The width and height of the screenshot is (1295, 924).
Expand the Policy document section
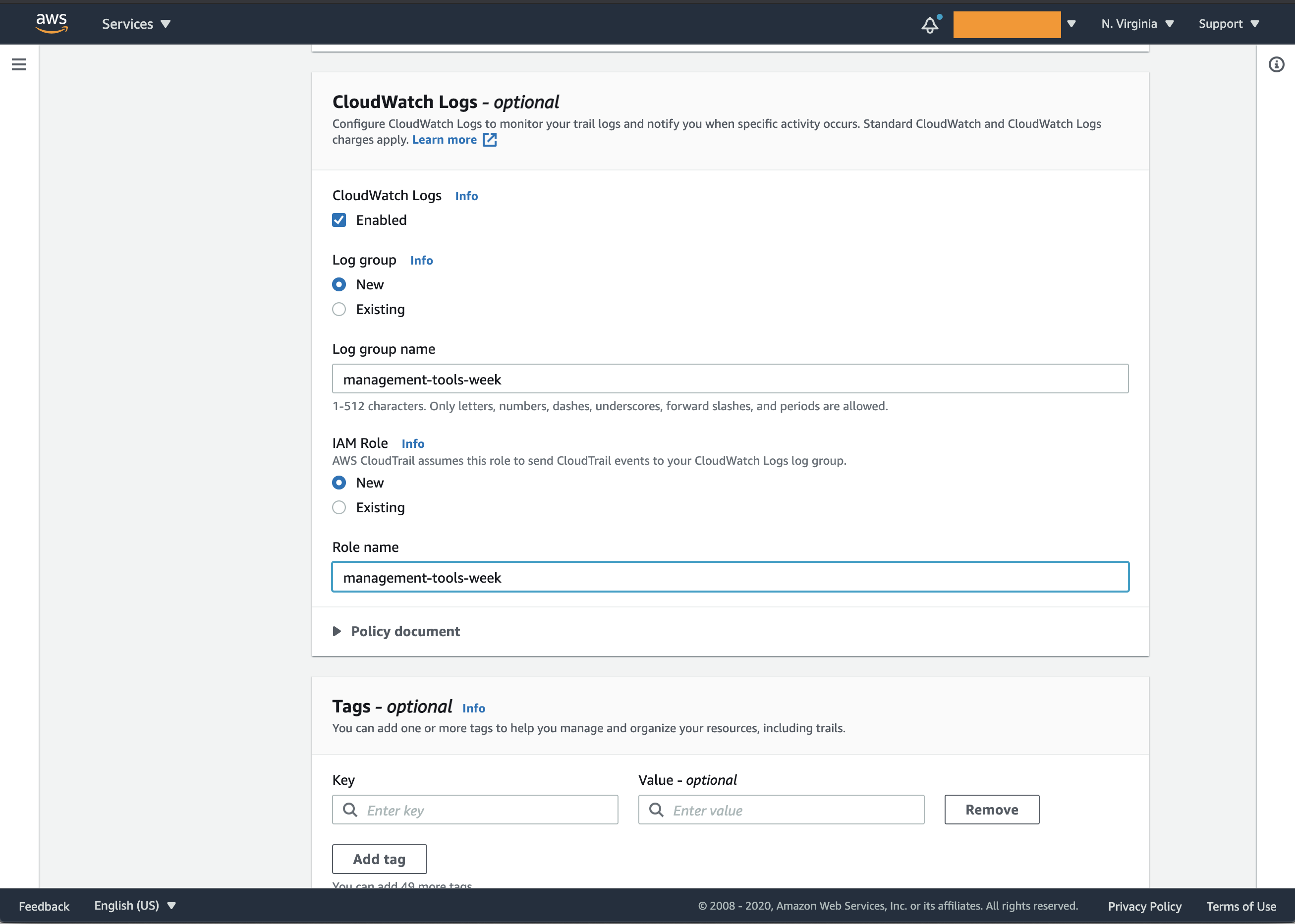coord(396,632)
